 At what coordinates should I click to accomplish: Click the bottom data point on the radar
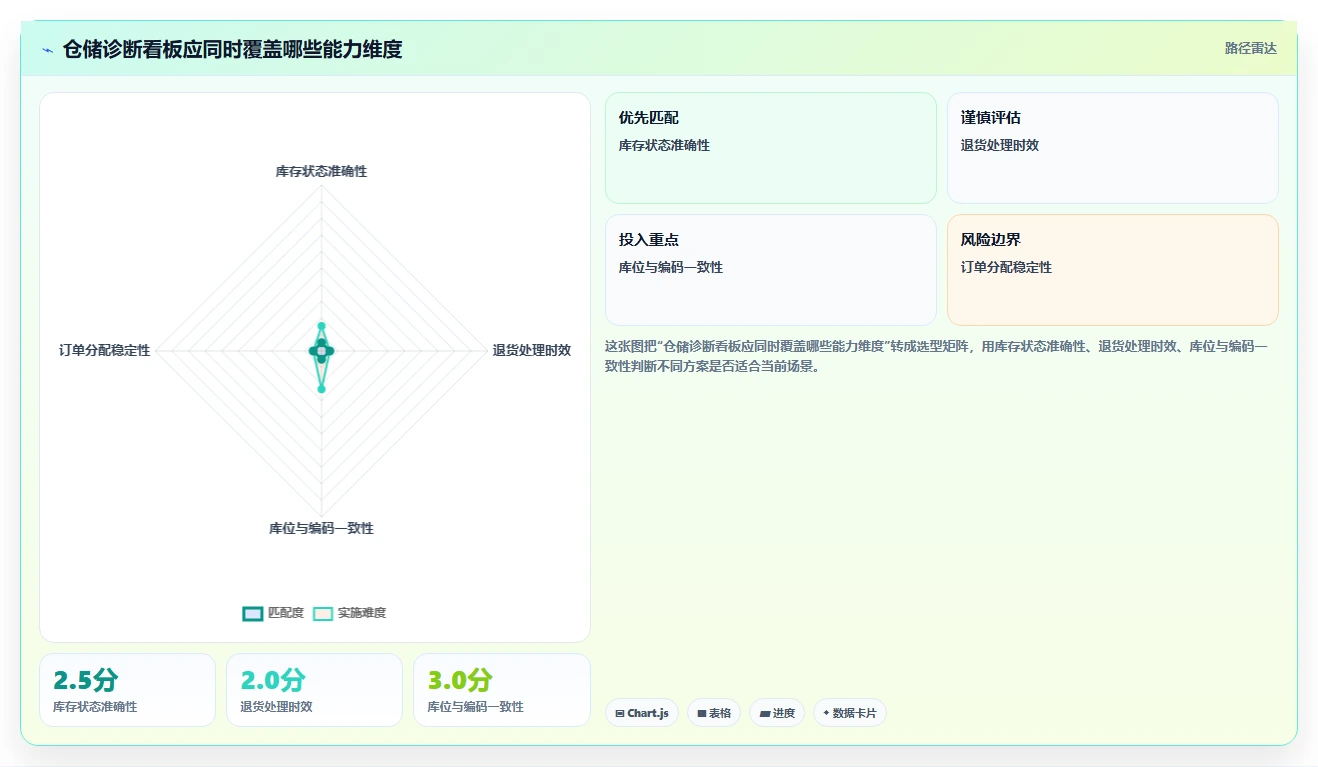tap(321, 389)
